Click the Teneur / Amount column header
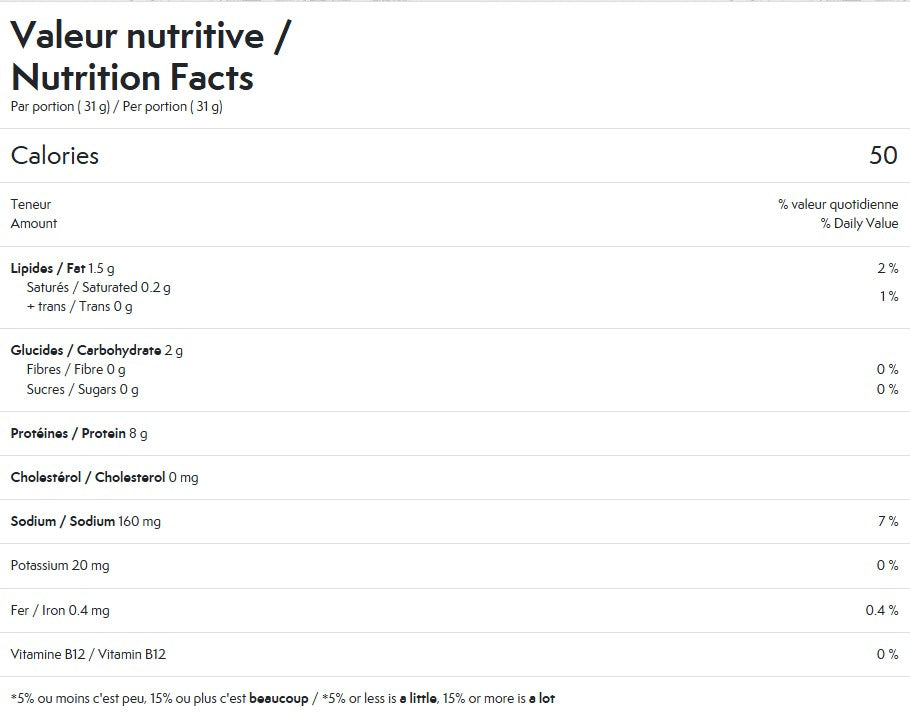 (34, 214)
